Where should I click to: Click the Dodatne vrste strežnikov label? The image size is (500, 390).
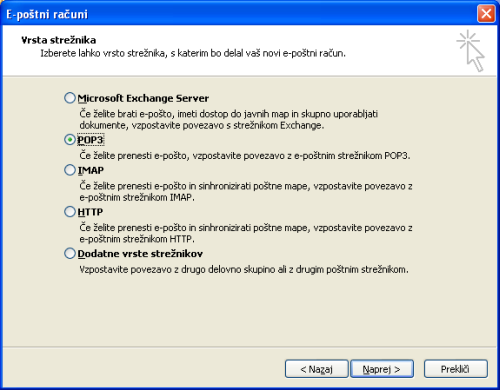pos(140,254)
